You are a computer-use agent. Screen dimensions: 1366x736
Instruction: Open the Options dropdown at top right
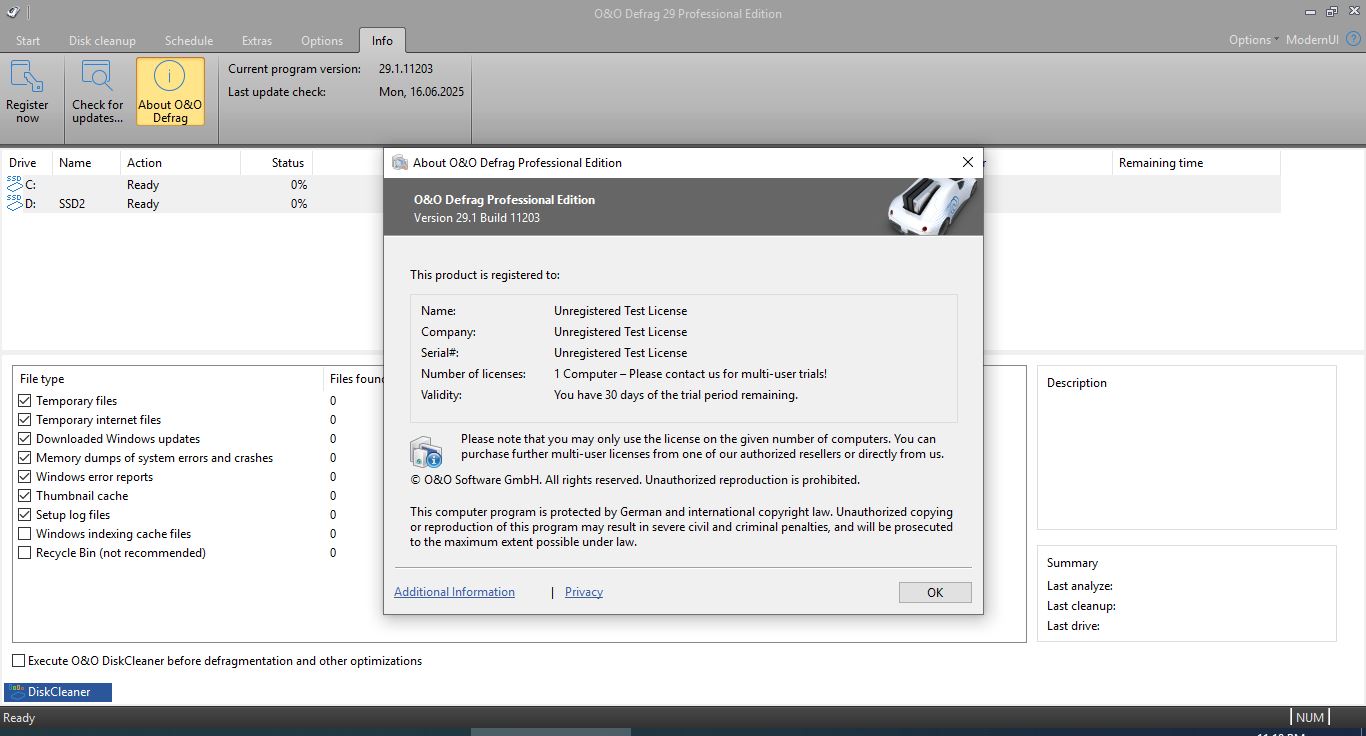(x=1254, y=40)
